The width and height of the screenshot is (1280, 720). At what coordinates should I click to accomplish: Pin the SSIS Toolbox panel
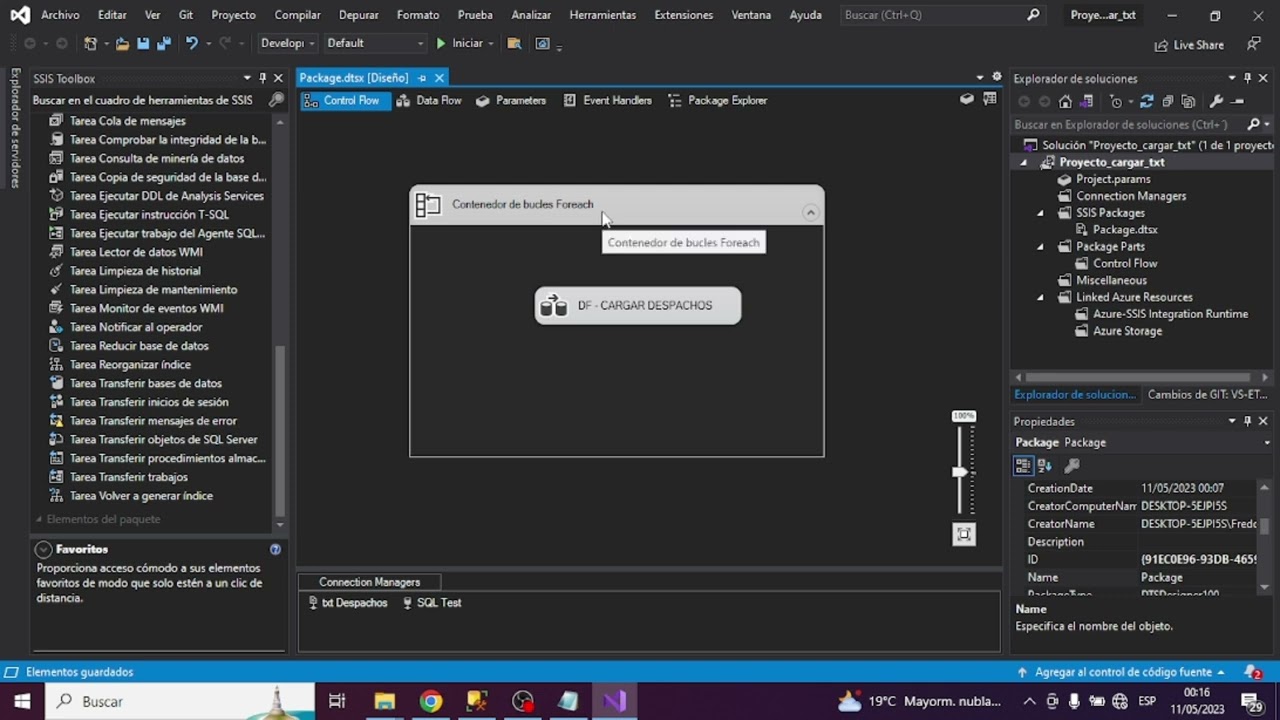click(x=262, y=78)
